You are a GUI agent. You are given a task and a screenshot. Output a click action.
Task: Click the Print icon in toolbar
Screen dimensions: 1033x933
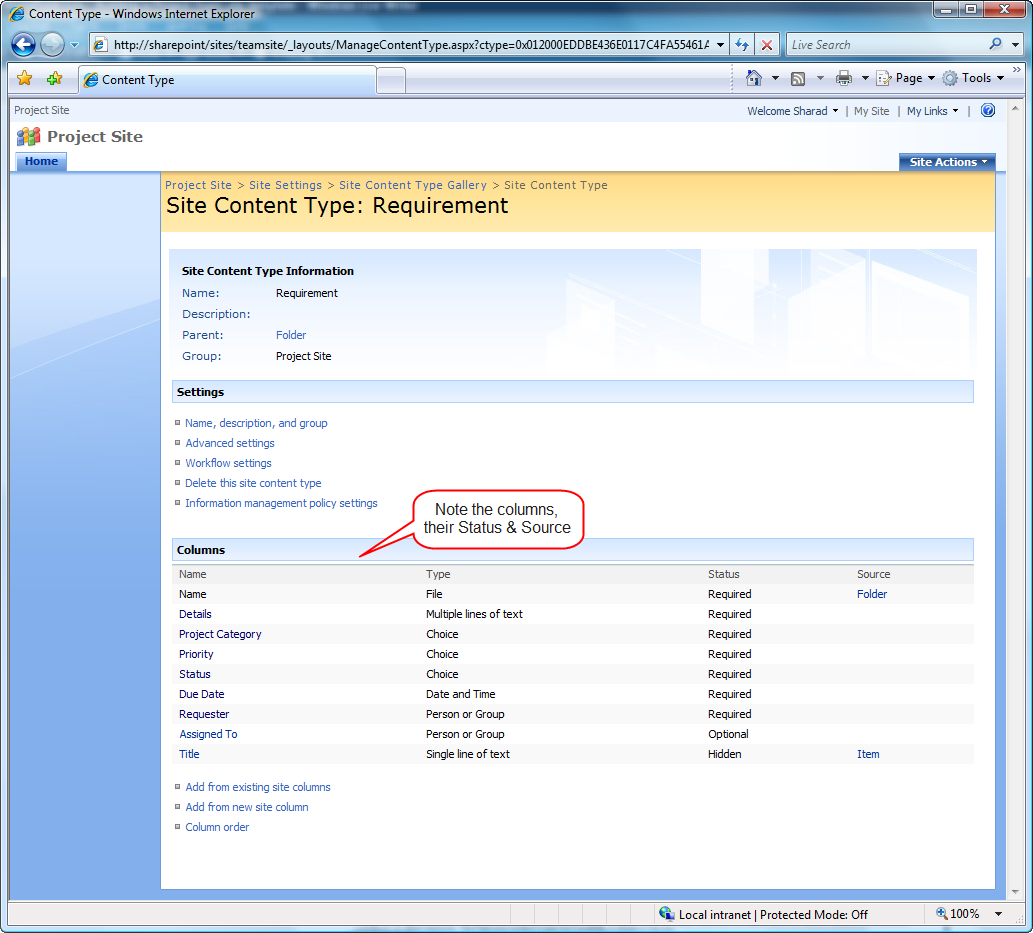click(843, 78)
